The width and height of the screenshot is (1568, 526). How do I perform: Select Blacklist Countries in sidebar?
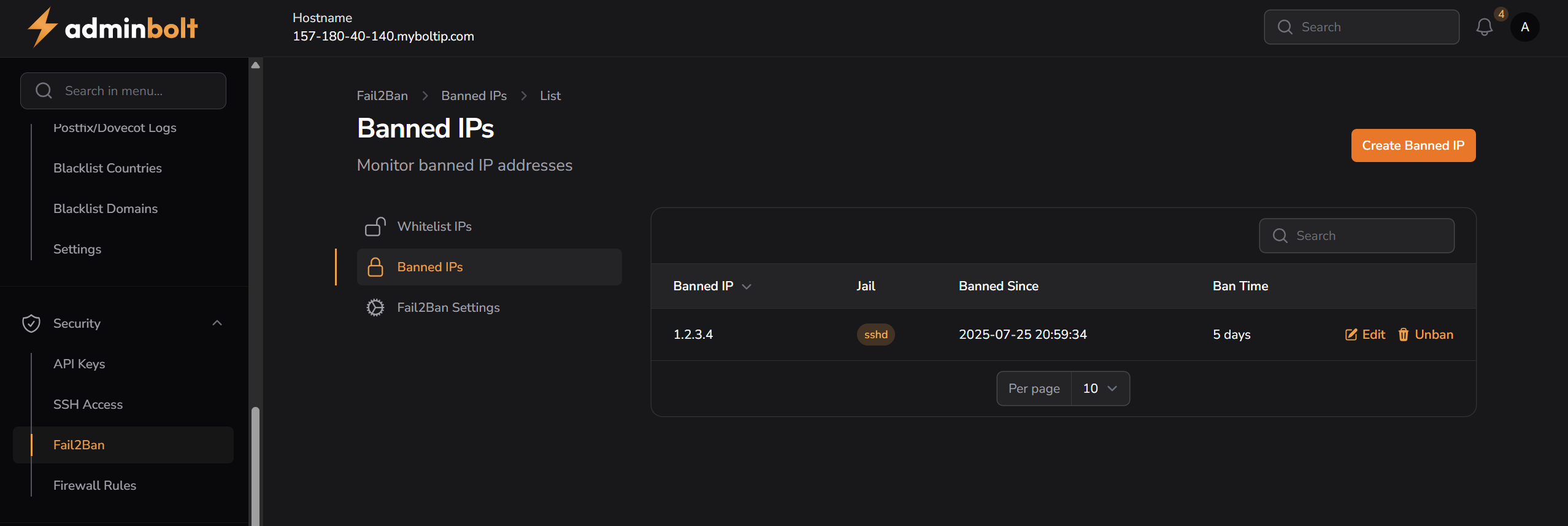(107, 168)
